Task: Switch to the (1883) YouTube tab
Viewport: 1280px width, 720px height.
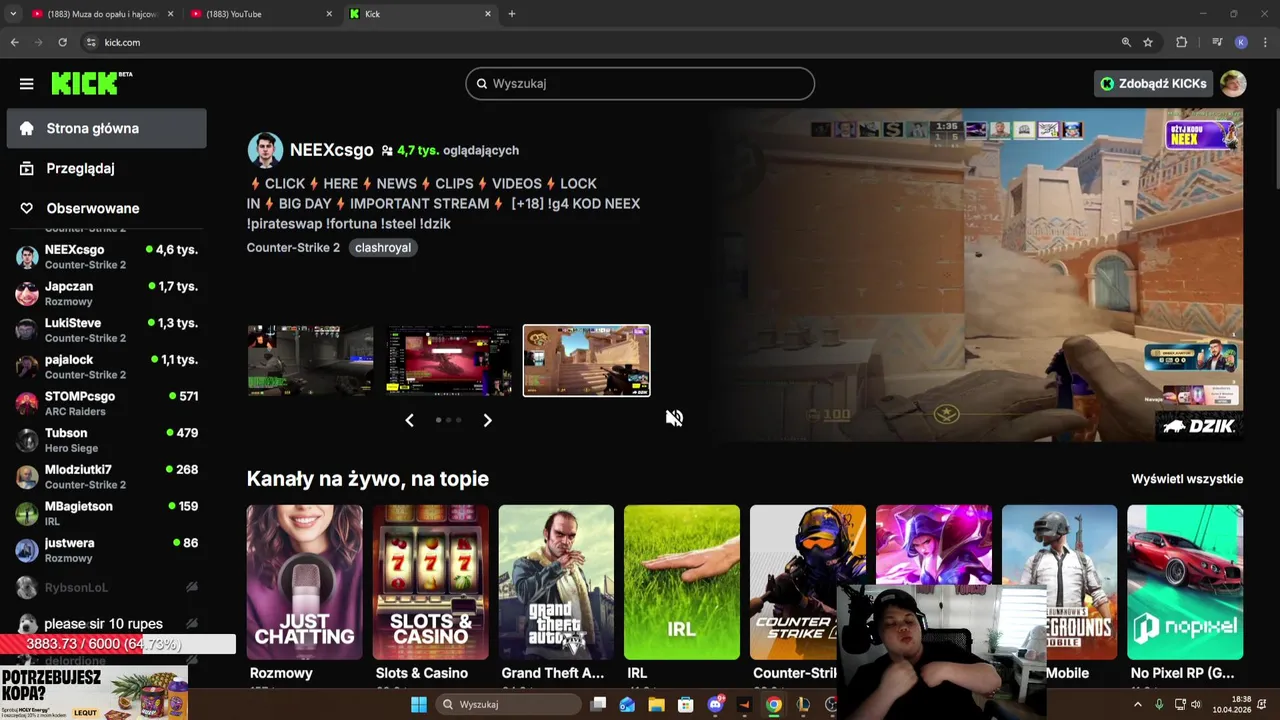Action: [x=262, y=14]
